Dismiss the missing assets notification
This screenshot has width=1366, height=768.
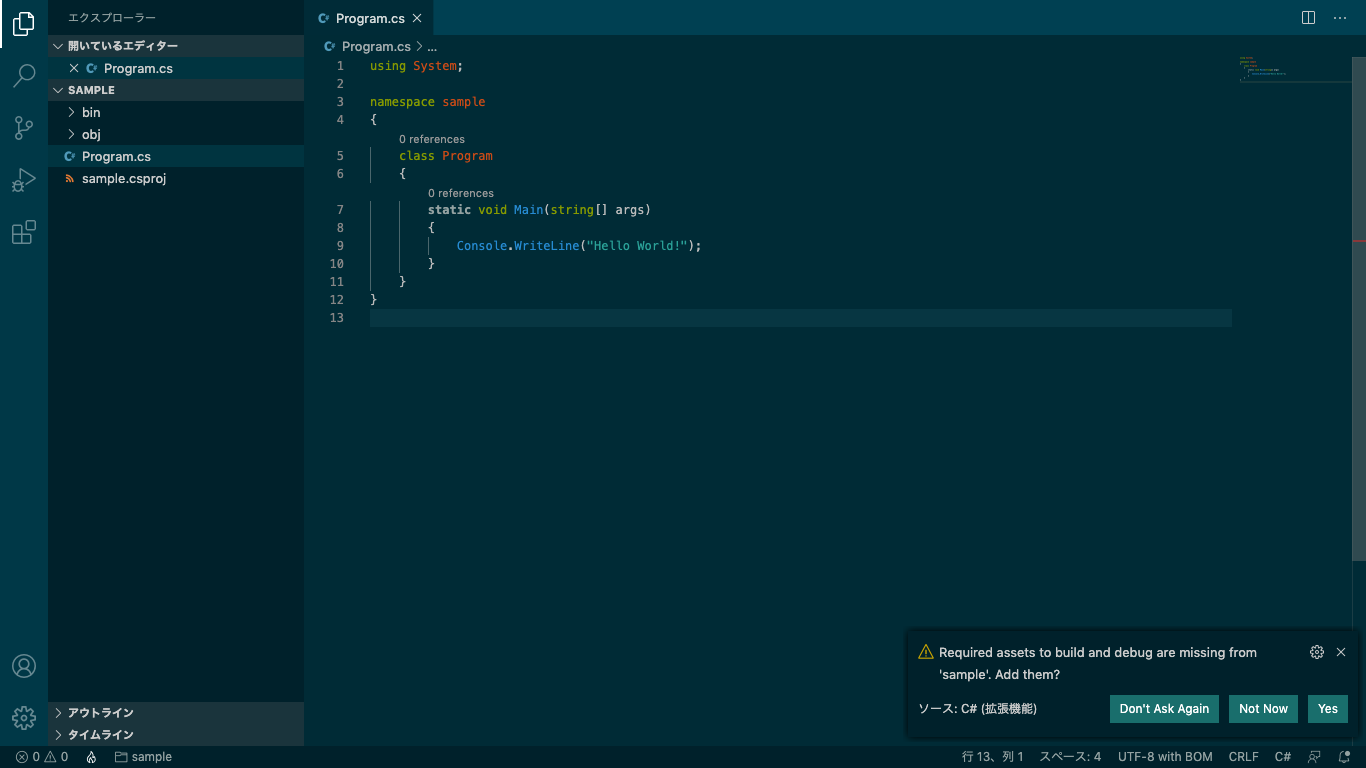tap(1341, 652)
